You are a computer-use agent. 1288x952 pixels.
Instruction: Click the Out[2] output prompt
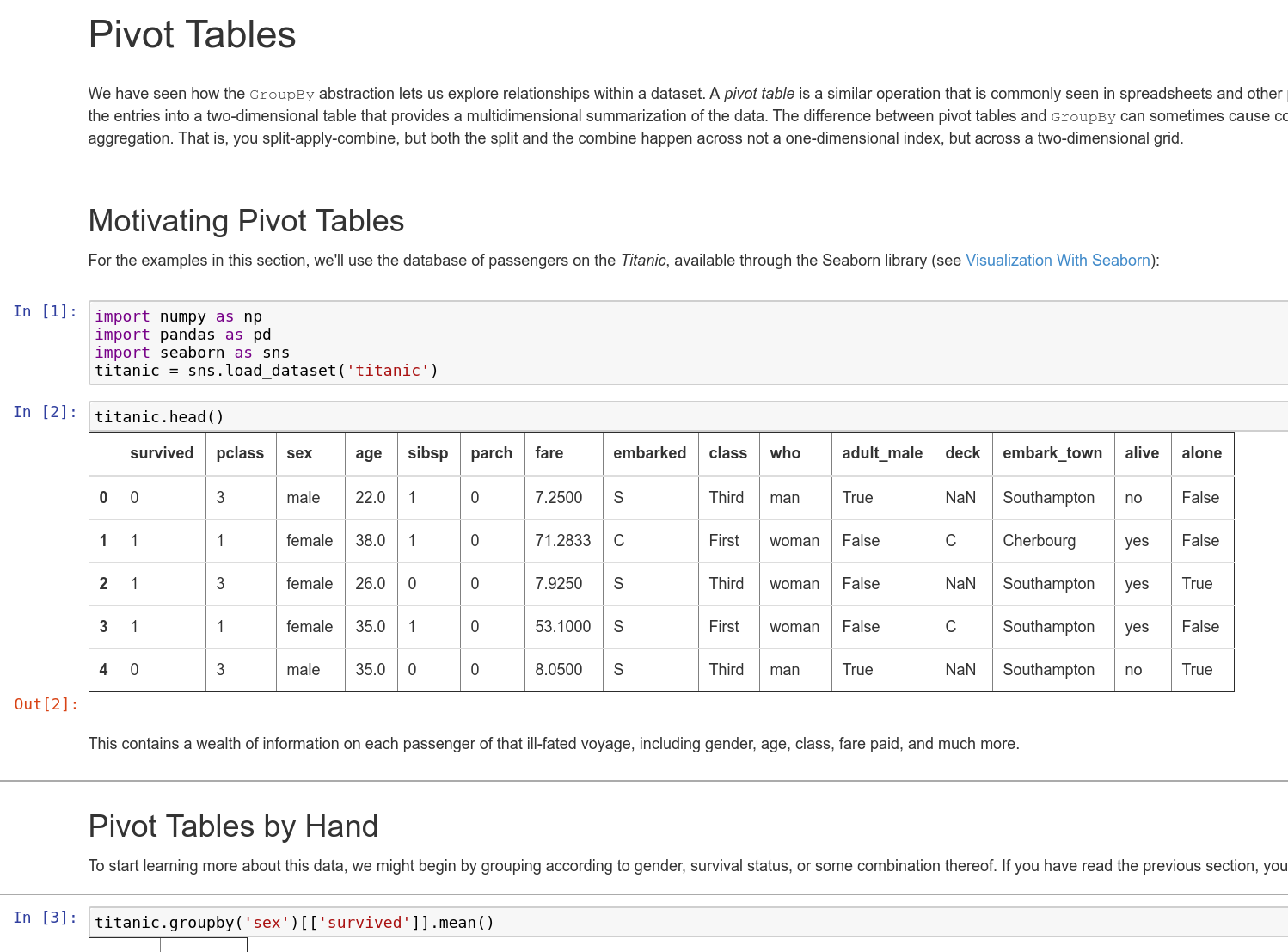tap(46, 704)
